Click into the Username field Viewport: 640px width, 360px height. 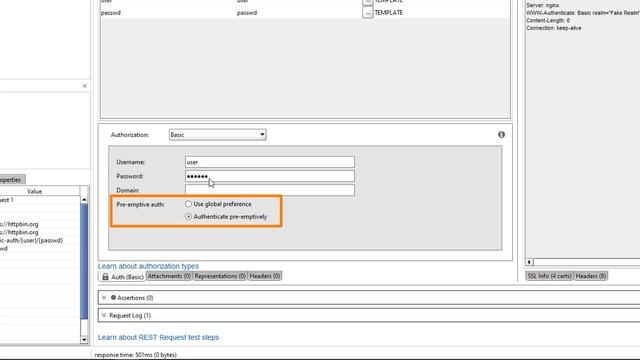tap(270, 162)
